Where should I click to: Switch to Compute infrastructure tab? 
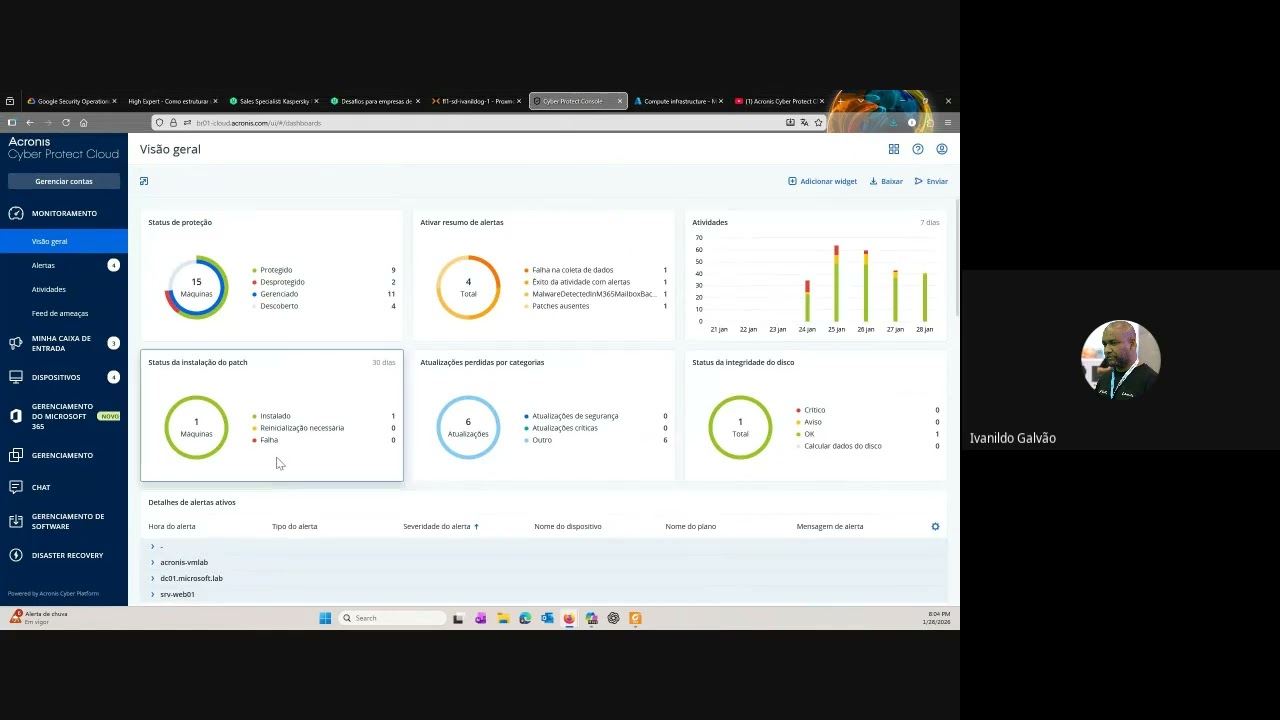click(678, 101)
